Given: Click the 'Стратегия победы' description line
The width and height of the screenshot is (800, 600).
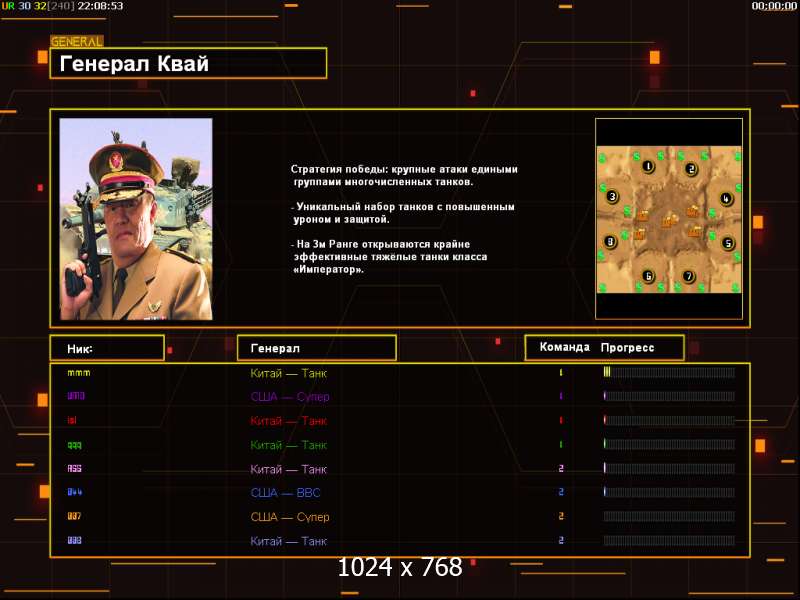Looking at the screenshot, I should (x=404, y=176).
